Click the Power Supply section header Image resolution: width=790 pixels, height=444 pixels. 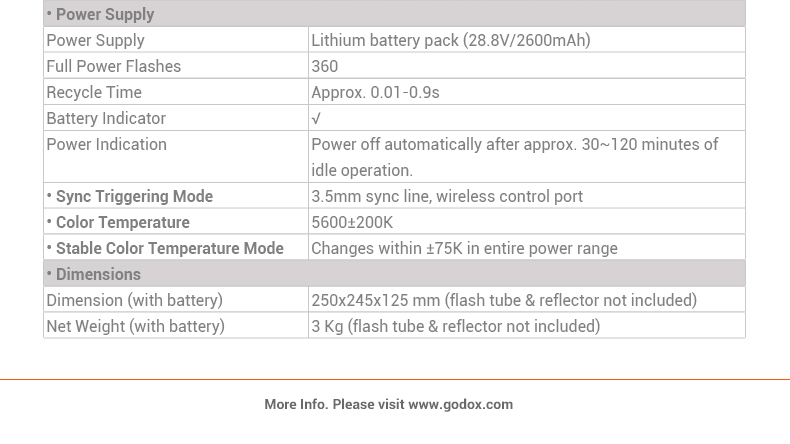tap(394, 14)
